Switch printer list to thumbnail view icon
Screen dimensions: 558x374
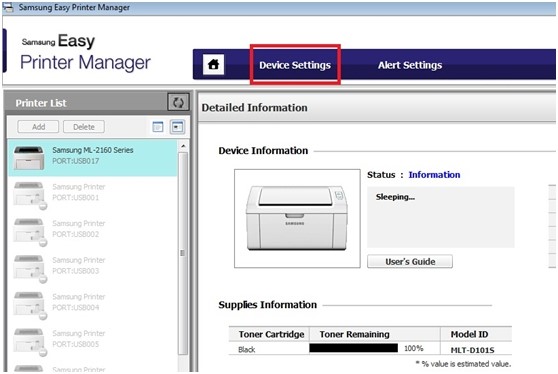177,127
